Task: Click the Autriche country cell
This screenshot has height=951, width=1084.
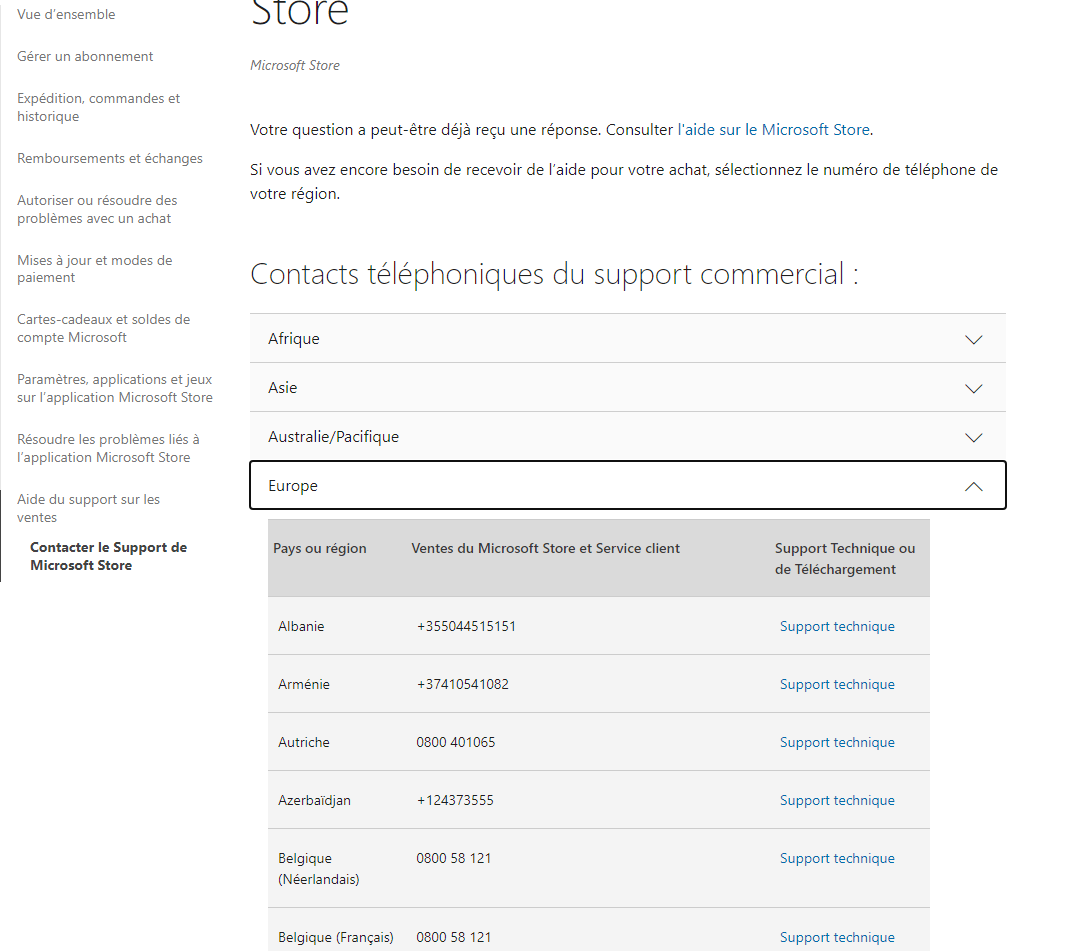Action: pos(304,742)
